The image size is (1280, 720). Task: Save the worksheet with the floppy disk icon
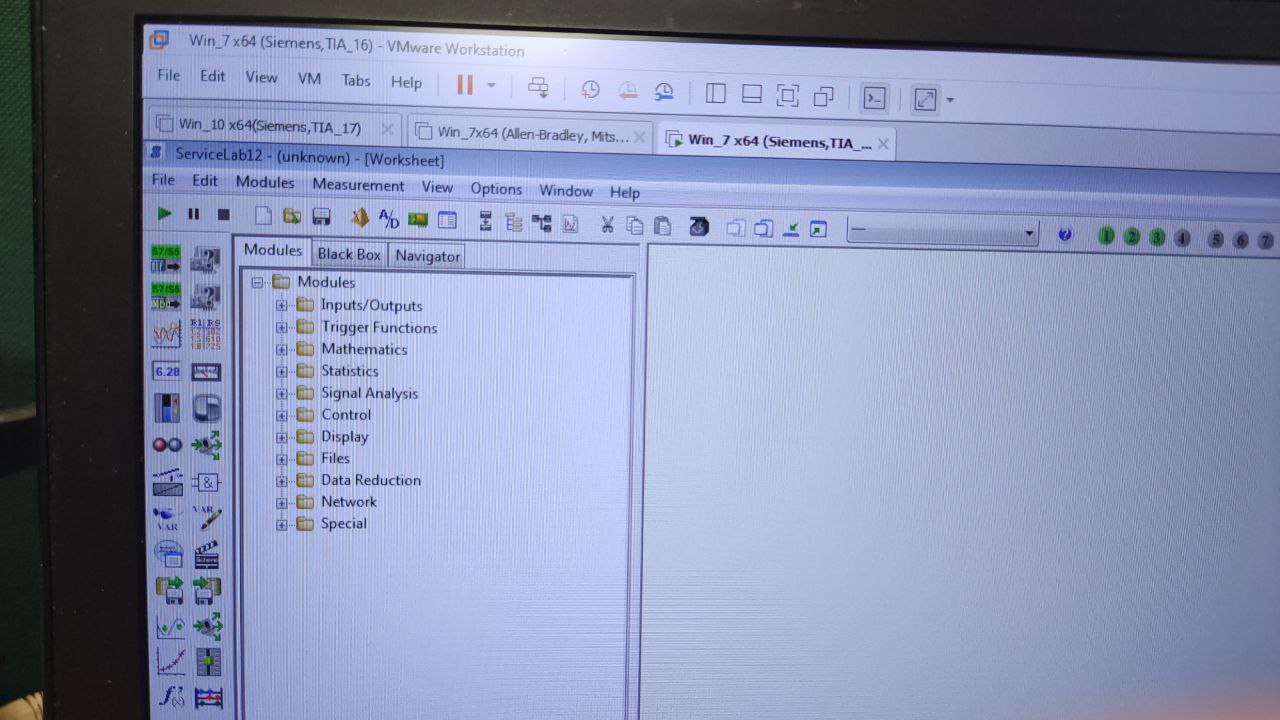point(321,217)
